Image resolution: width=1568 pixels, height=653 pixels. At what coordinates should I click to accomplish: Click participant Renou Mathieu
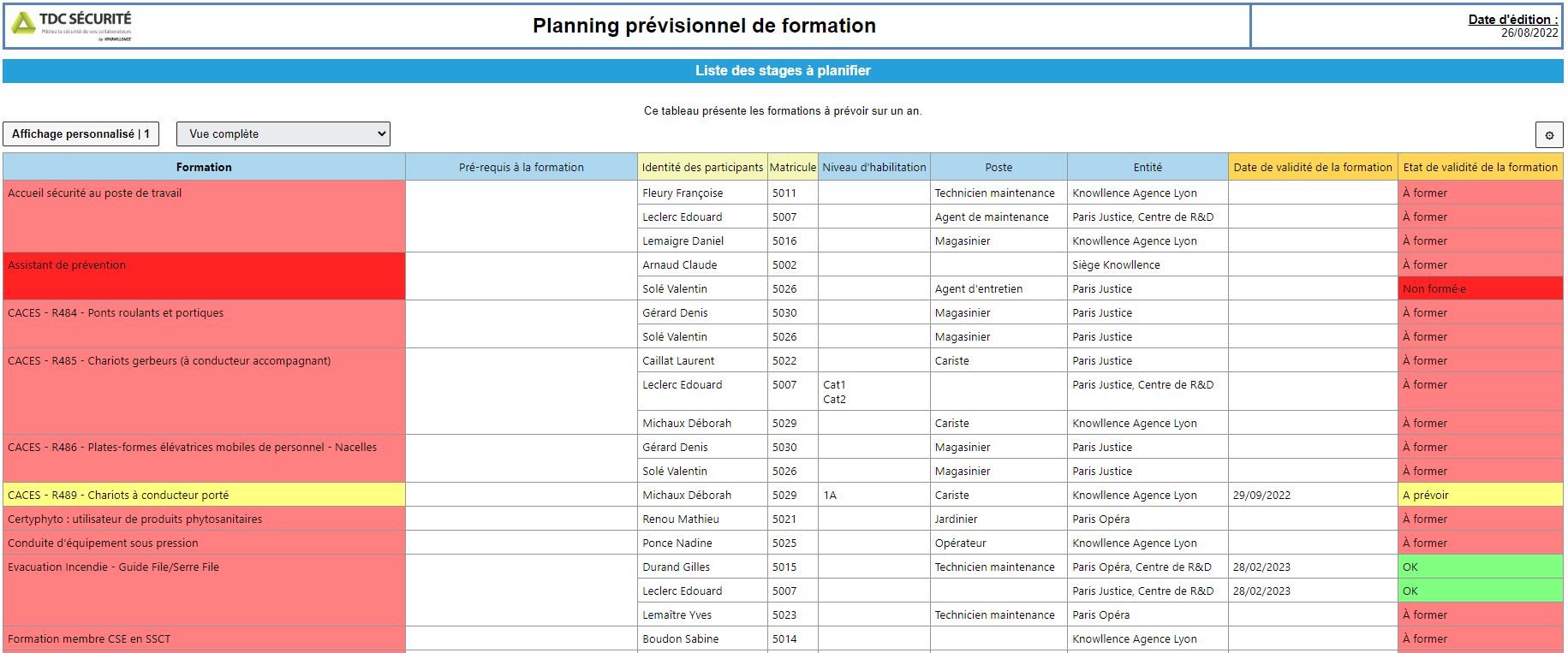click(681, 519)
